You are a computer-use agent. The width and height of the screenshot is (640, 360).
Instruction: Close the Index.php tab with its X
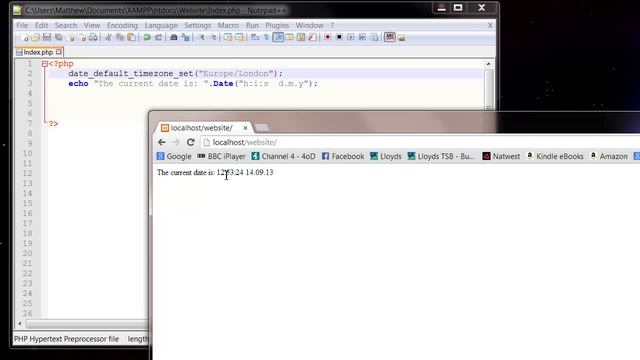point(59,52)
